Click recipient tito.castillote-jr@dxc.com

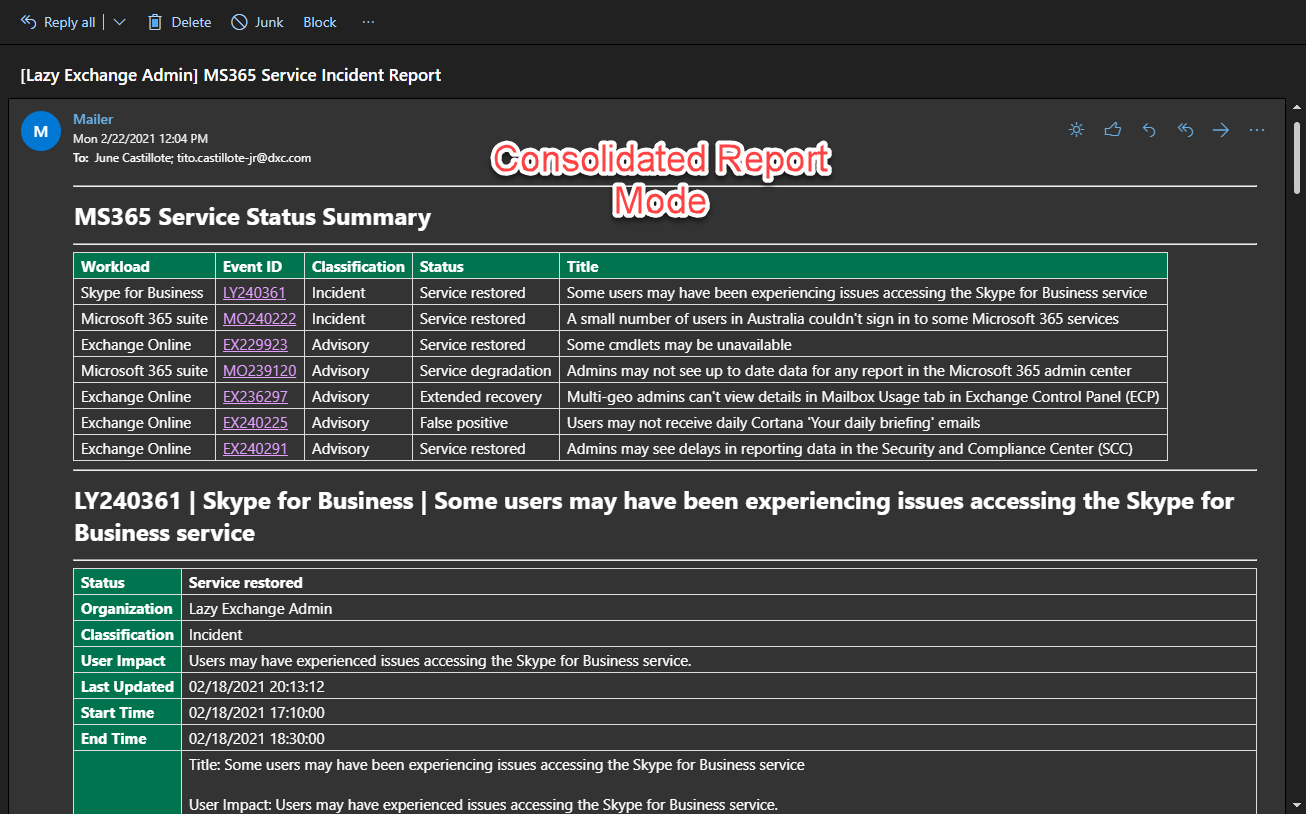(245, 158)
